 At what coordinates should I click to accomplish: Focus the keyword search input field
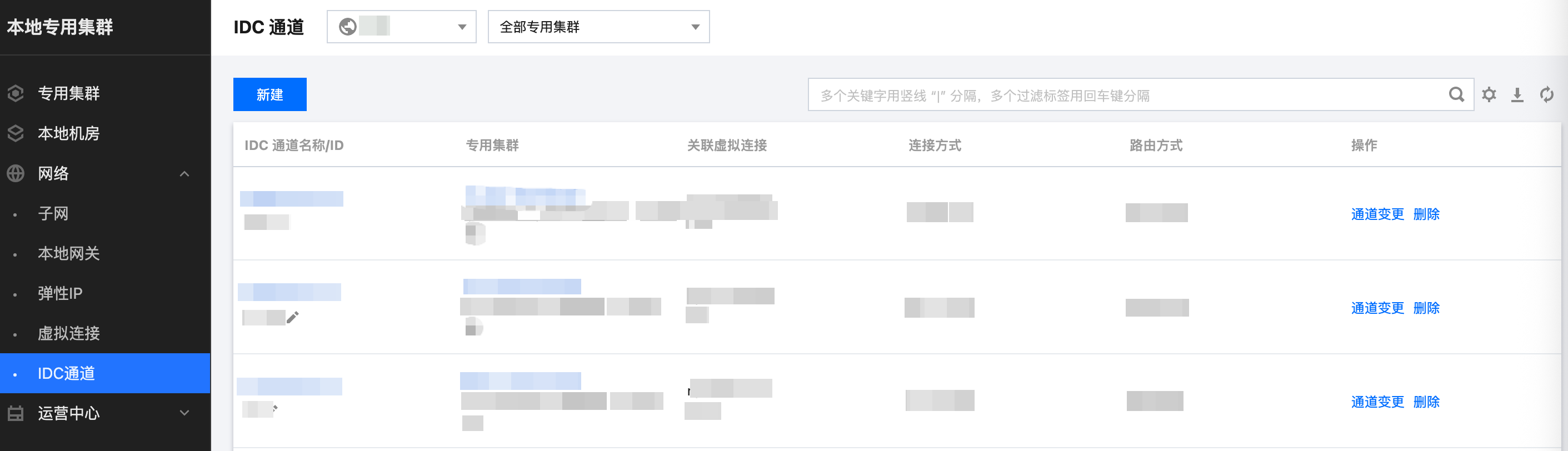[1126, 95]
